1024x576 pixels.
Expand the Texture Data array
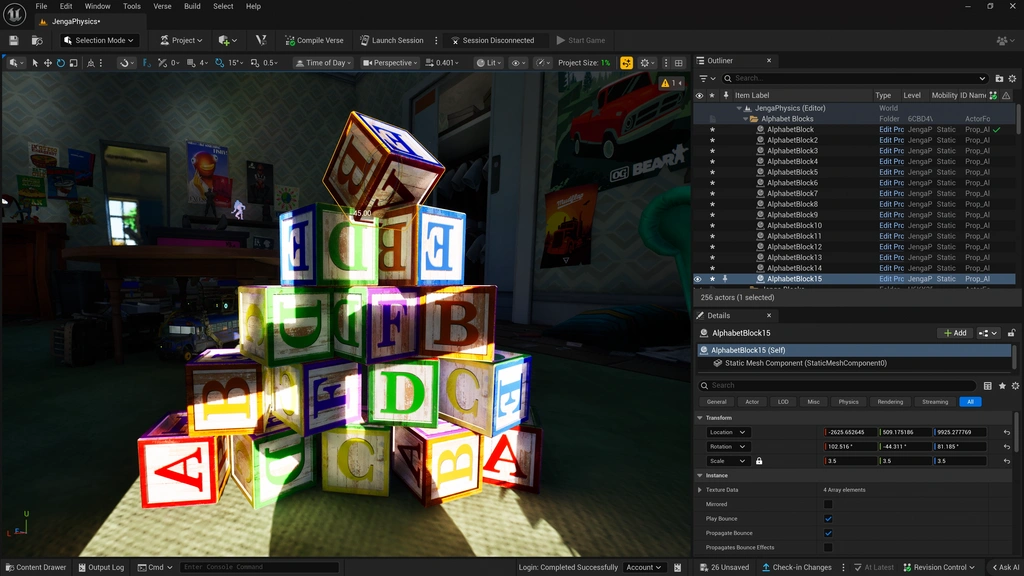700,490
